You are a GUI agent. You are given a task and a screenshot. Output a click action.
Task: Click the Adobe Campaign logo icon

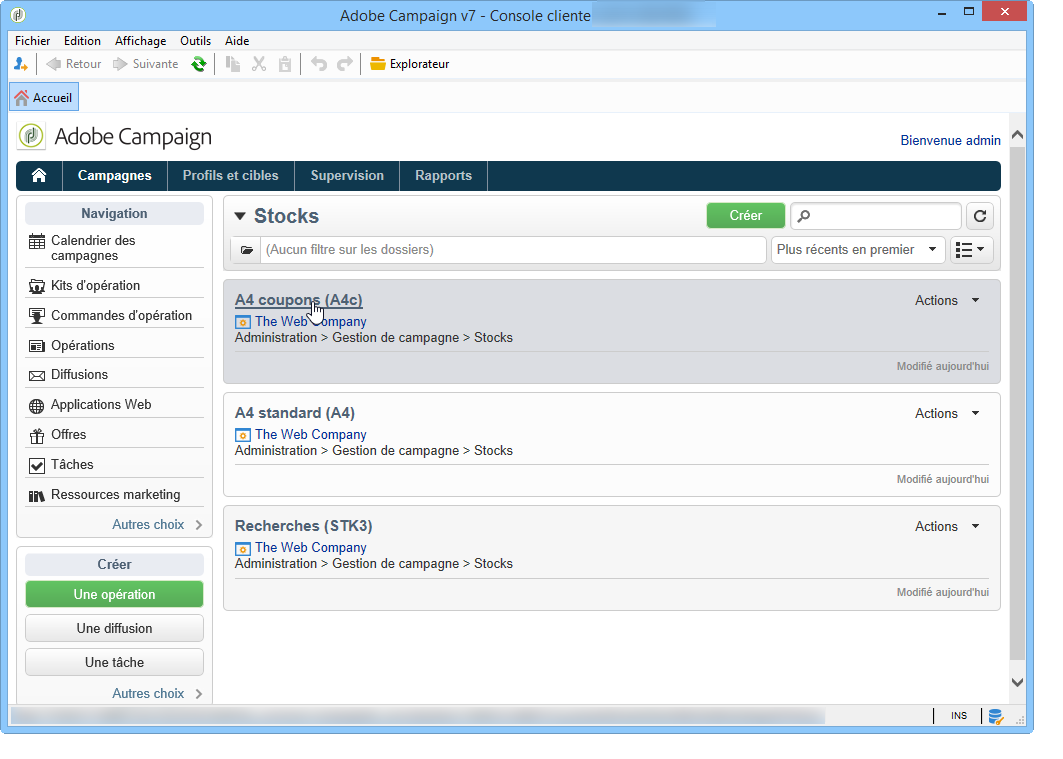coord(31,136)
